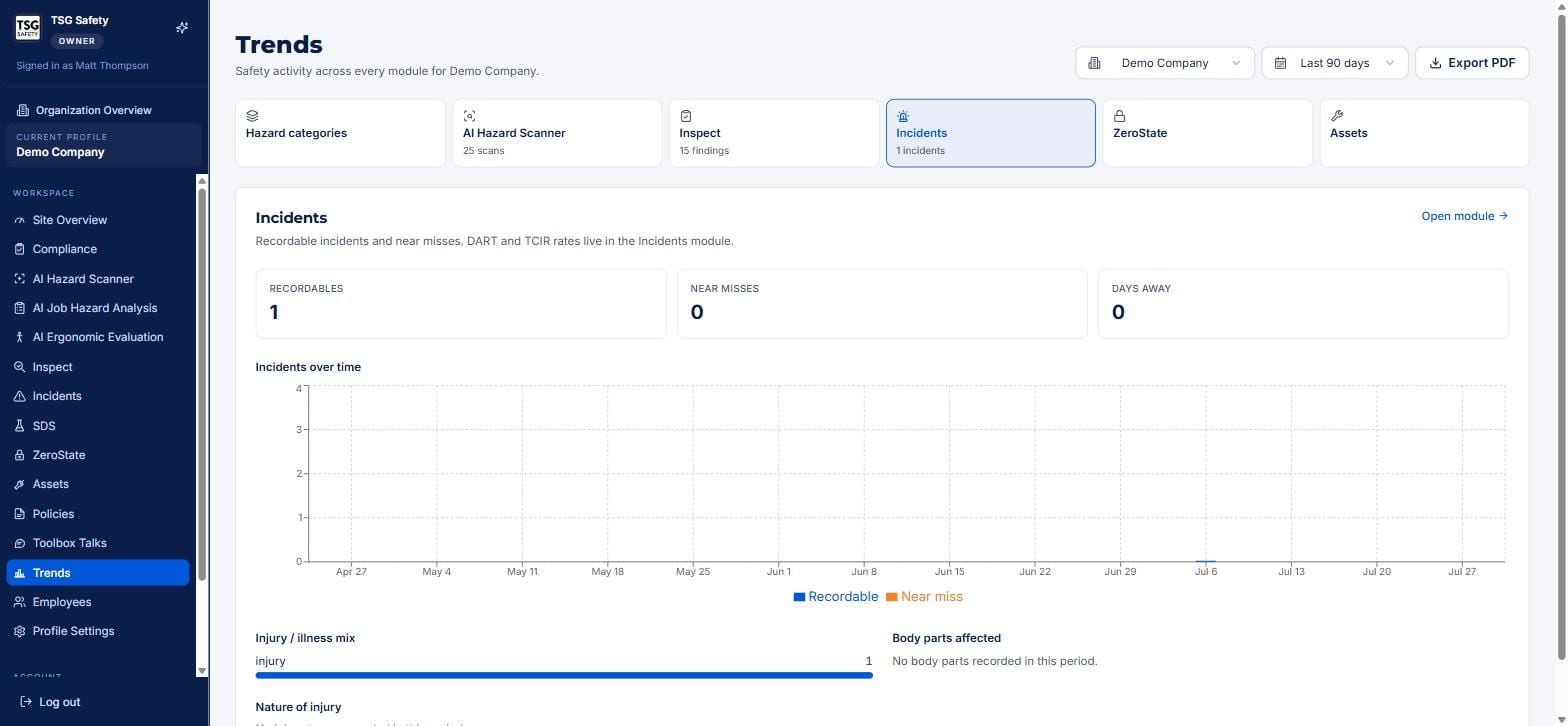Click the TSG Safety logo icon

point(27,28)
